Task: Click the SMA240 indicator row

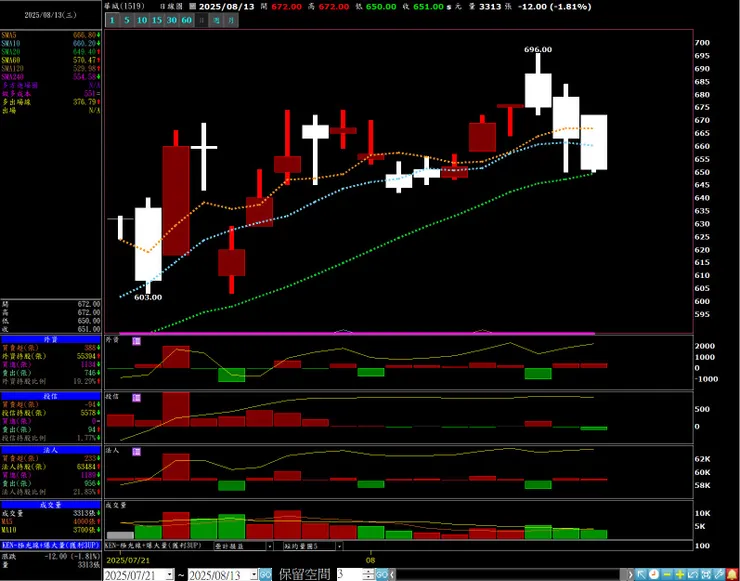Action: pyautogui.click(x=50, y=76)
